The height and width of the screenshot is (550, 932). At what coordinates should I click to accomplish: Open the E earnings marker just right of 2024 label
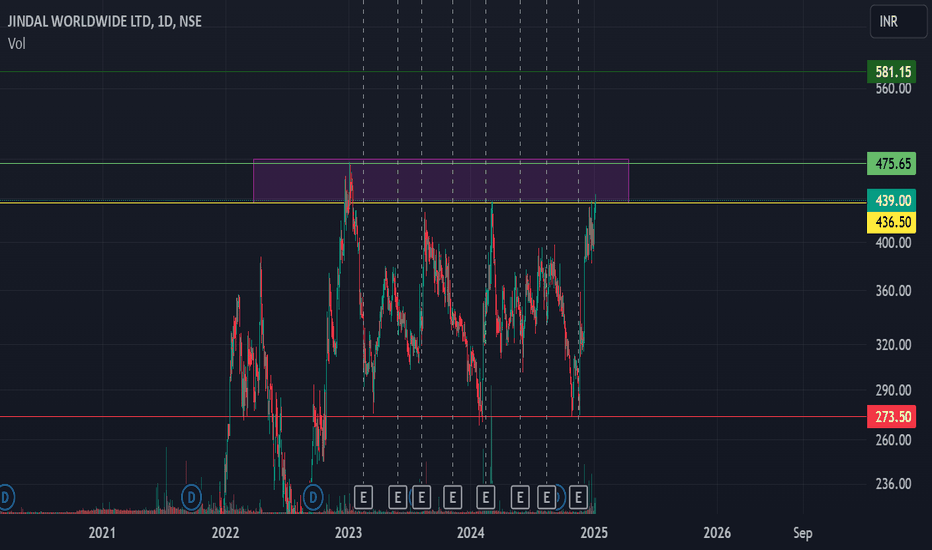coord(485,497)
